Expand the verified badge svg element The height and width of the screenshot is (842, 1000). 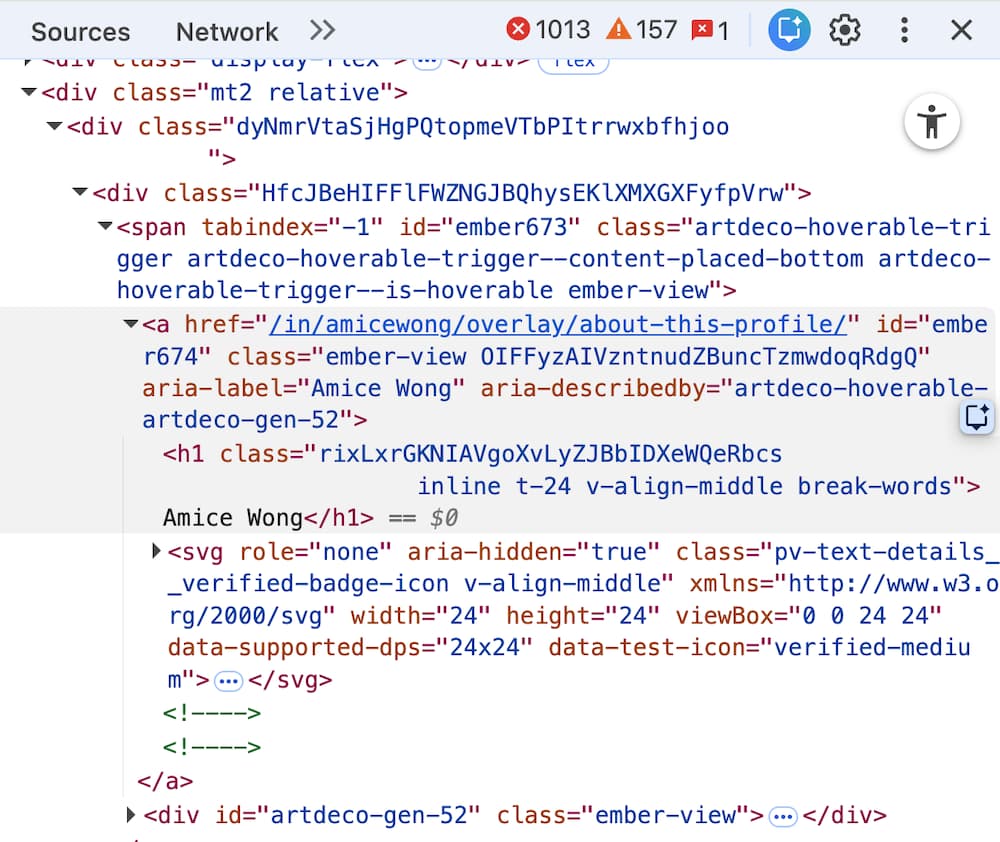(x=156, y=551)
